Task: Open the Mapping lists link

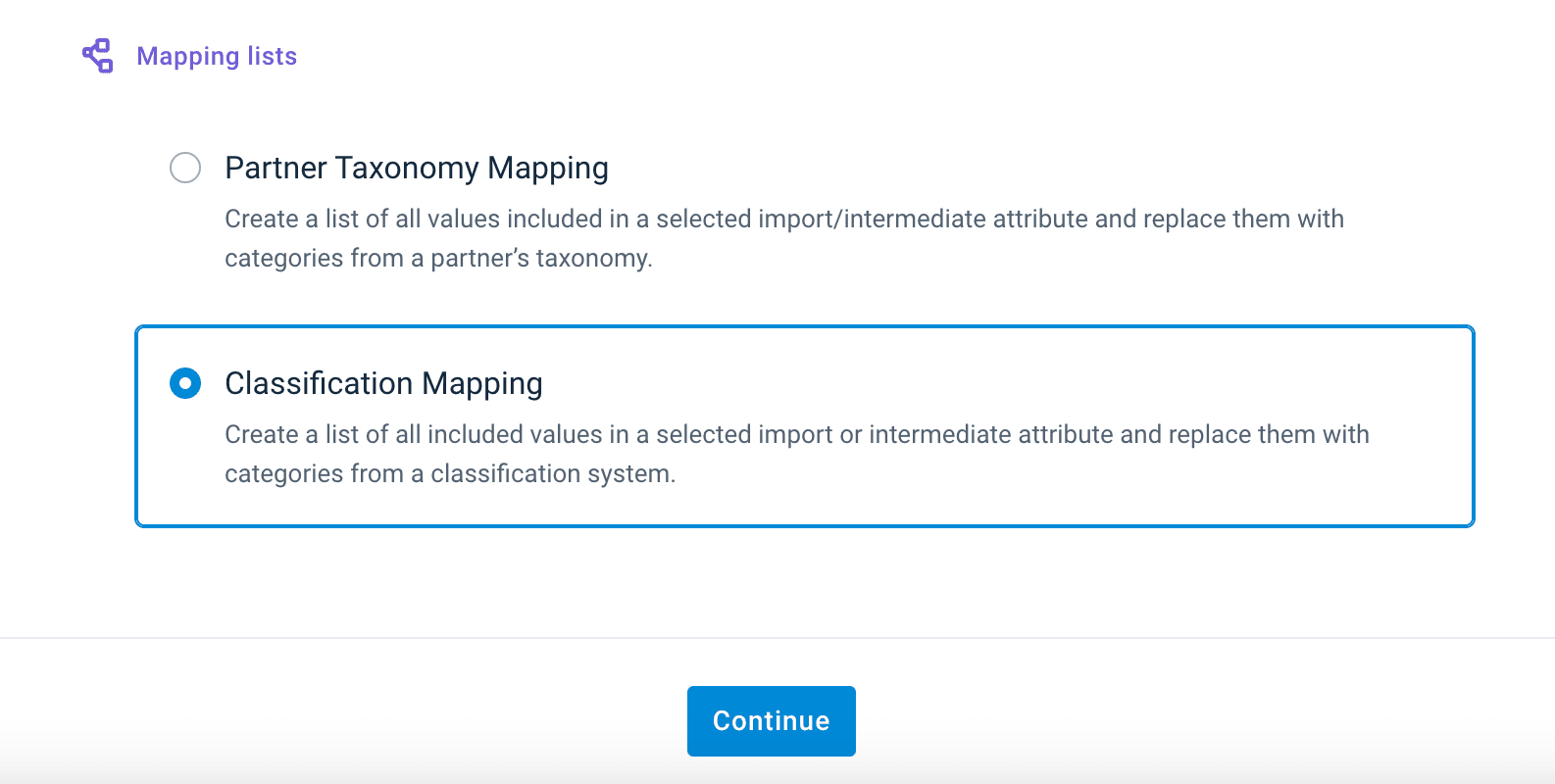Action: [216, 56]
